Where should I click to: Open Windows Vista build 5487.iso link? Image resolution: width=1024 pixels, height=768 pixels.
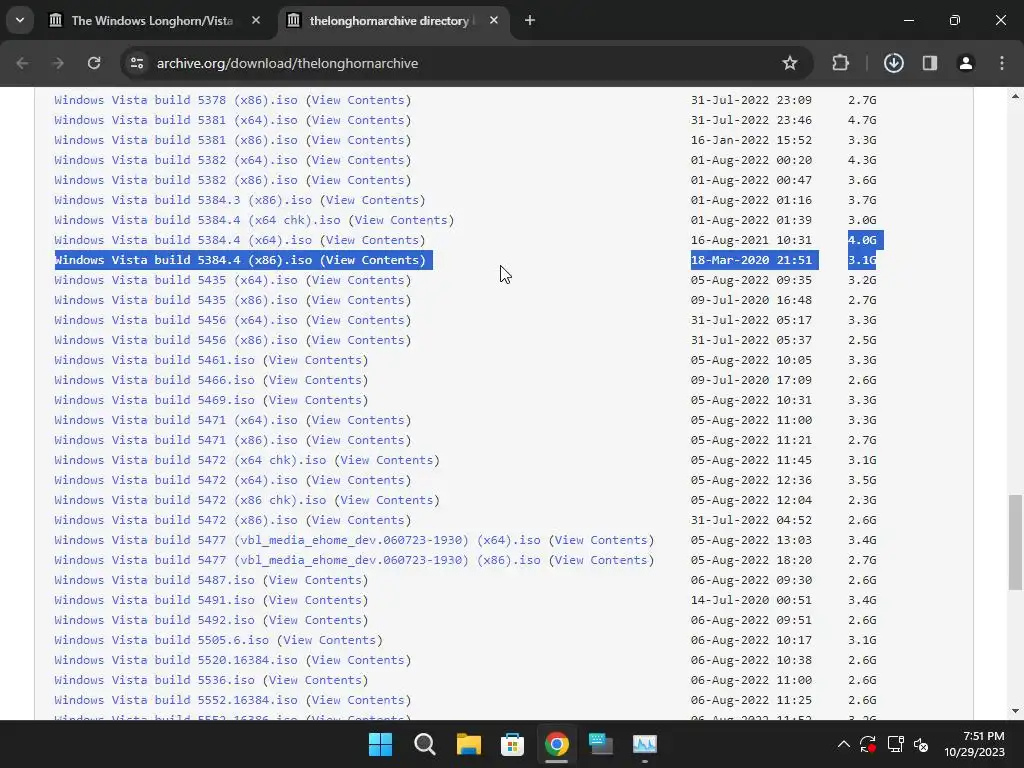pyautogui.click(x=154, y=580)
